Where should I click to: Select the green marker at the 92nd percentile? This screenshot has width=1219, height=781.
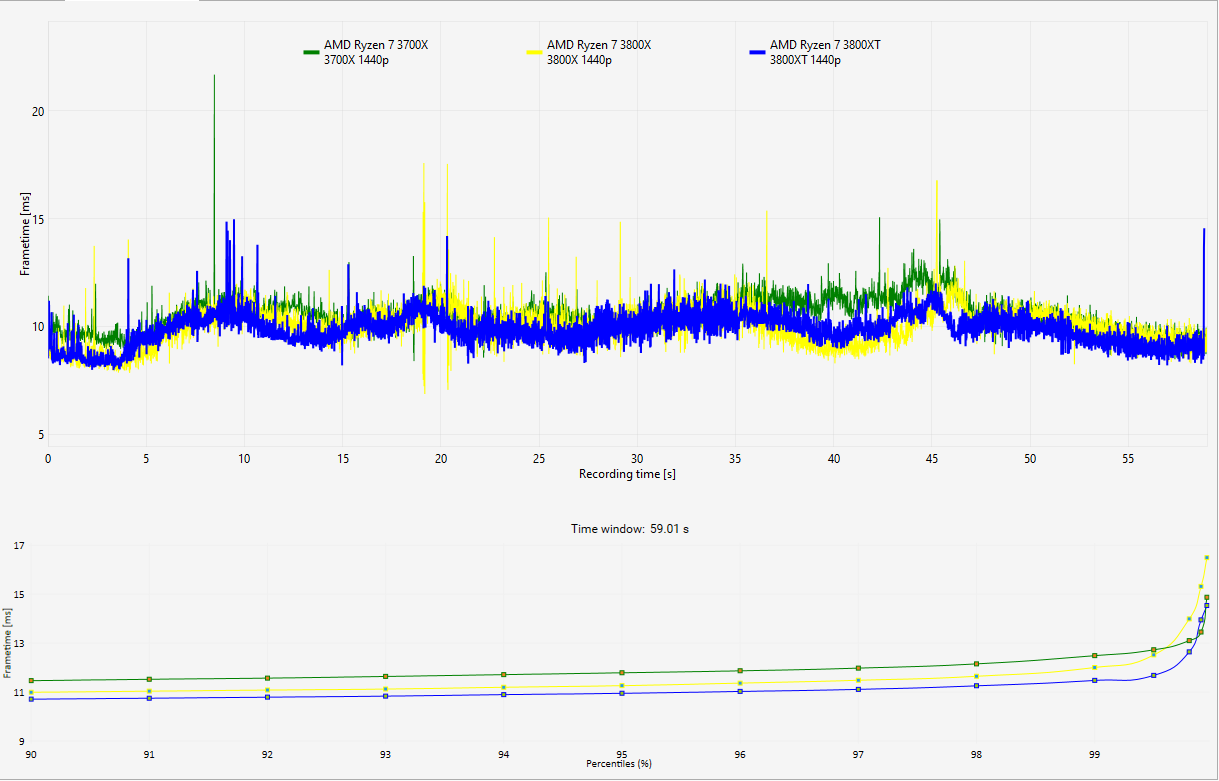click(x=267, y=678)
